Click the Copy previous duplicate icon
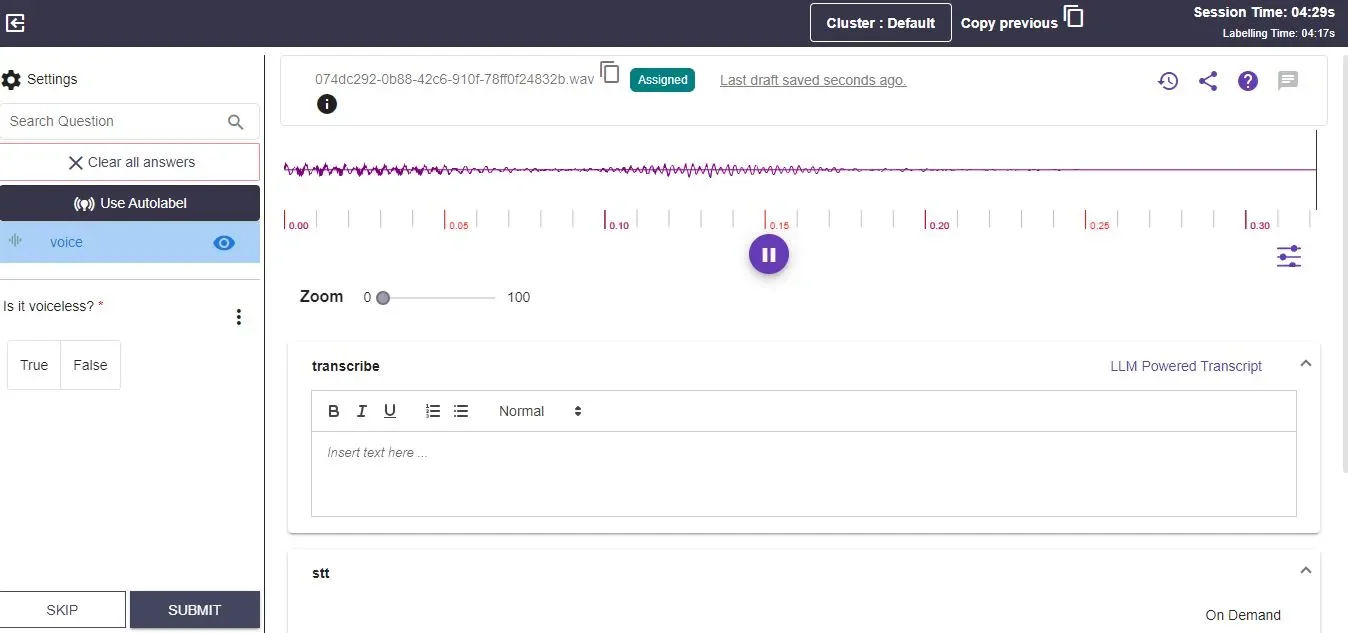 point(1073,17)
